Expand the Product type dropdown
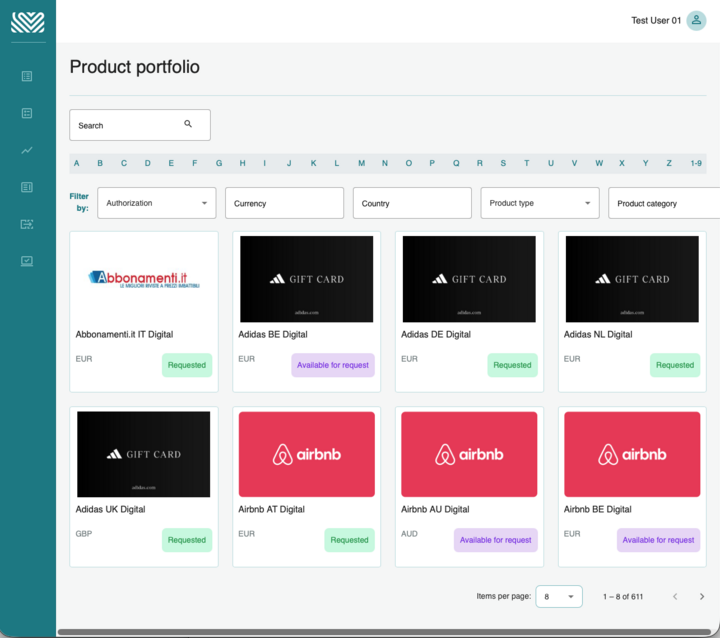Image resolution: width=720 pixels, height=638 pixels. [540, 203]
